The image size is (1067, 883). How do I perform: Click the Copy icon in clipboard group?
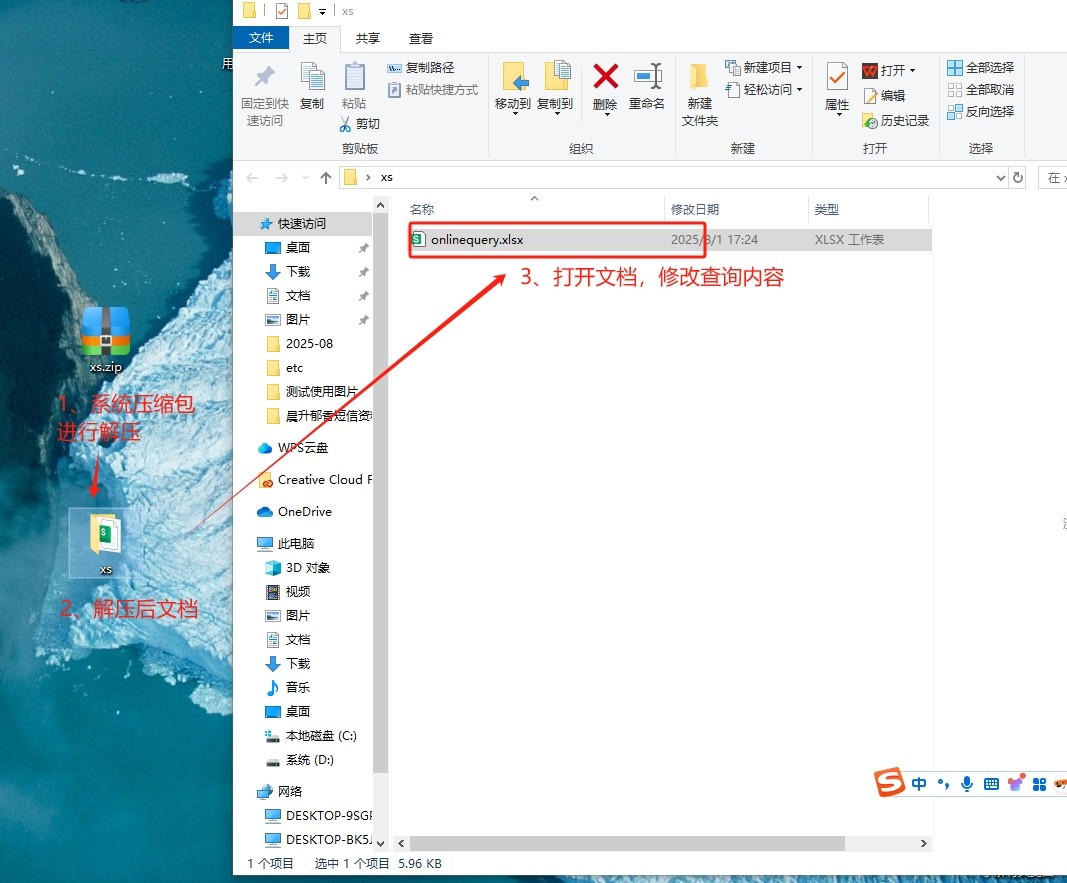(312, 78)
